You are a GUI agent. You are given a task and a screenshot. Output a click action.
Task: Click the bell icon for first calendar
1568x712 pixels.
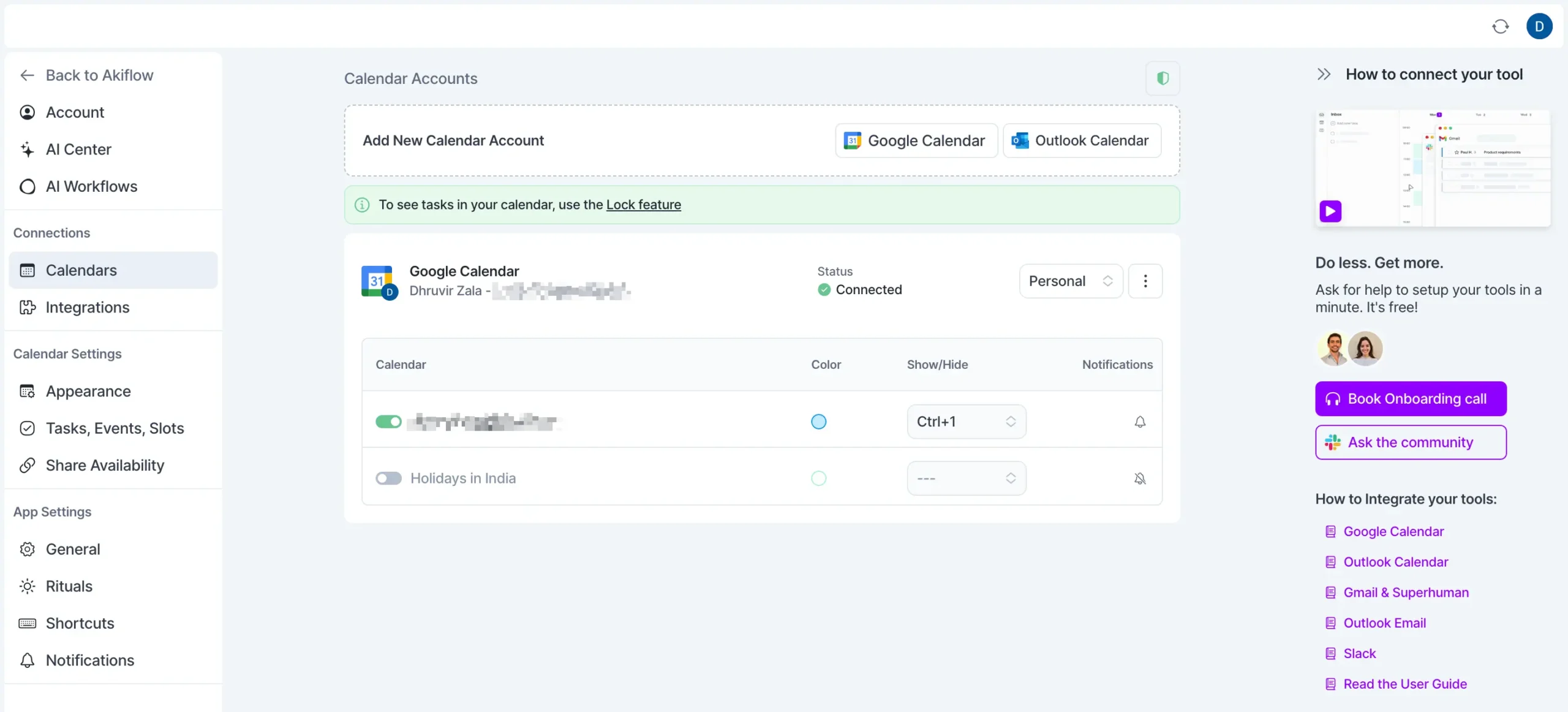1139,422
